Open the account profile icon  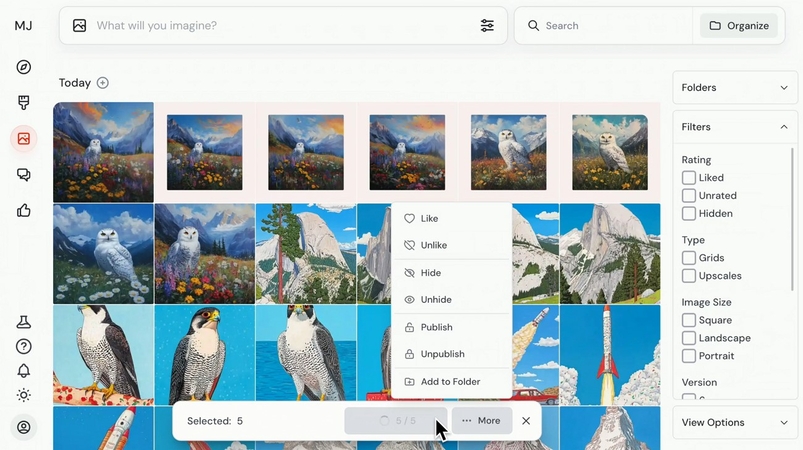[24, 427]
